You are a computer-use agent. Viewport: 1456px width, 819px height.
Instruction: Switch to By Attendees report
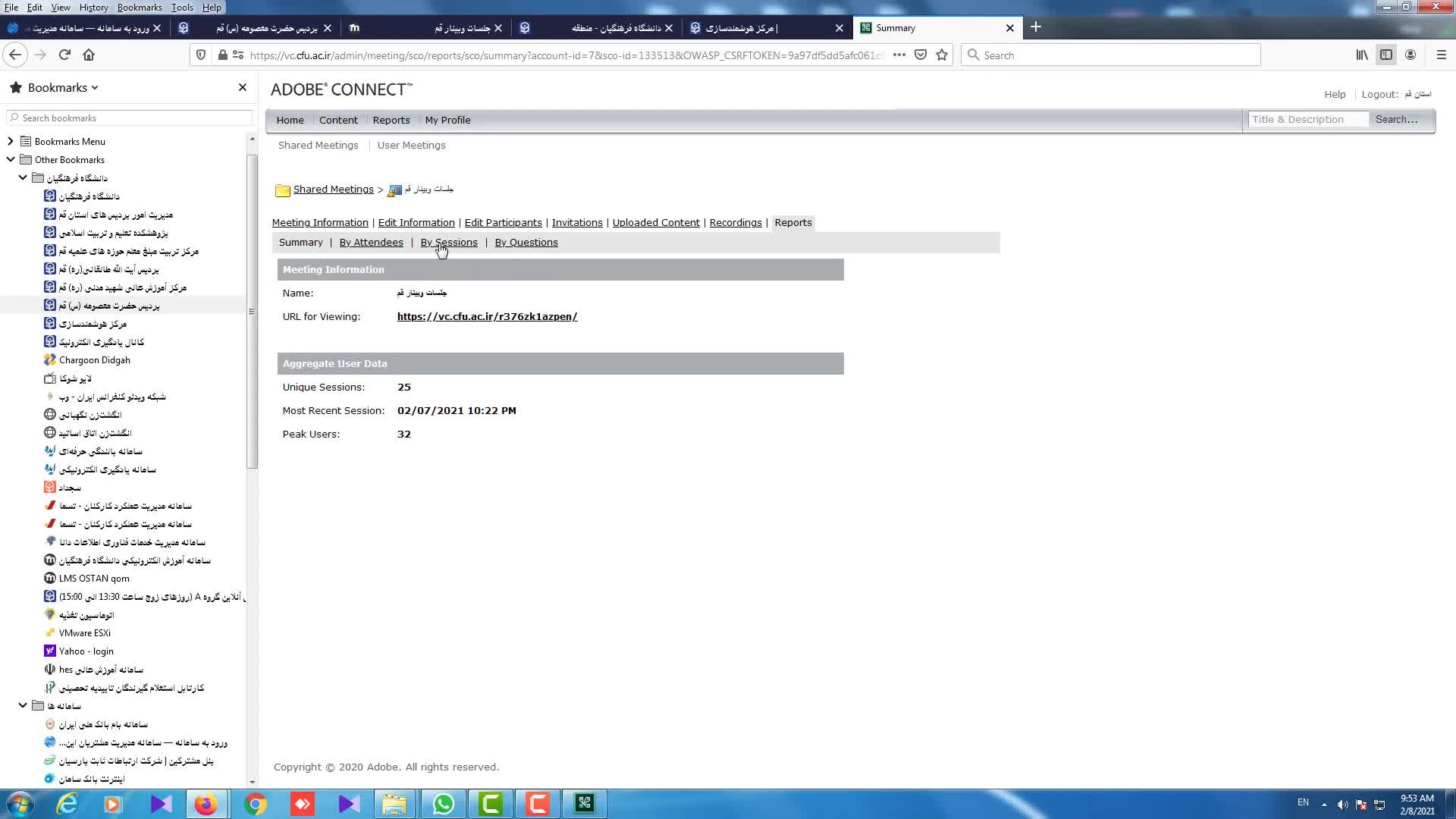pyautogui.click(x=371, y=242)
